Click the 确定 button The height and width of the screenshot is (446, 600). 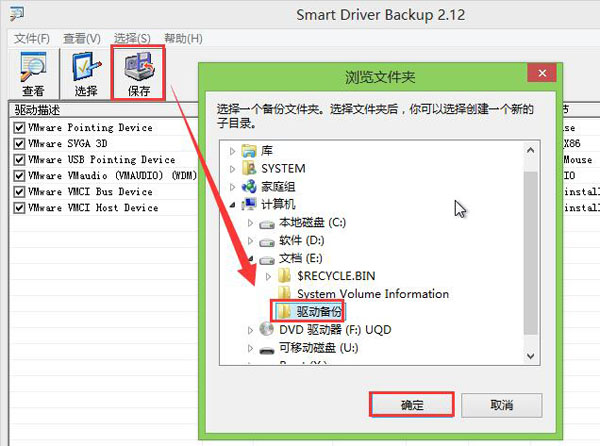[x=412, y=405]
